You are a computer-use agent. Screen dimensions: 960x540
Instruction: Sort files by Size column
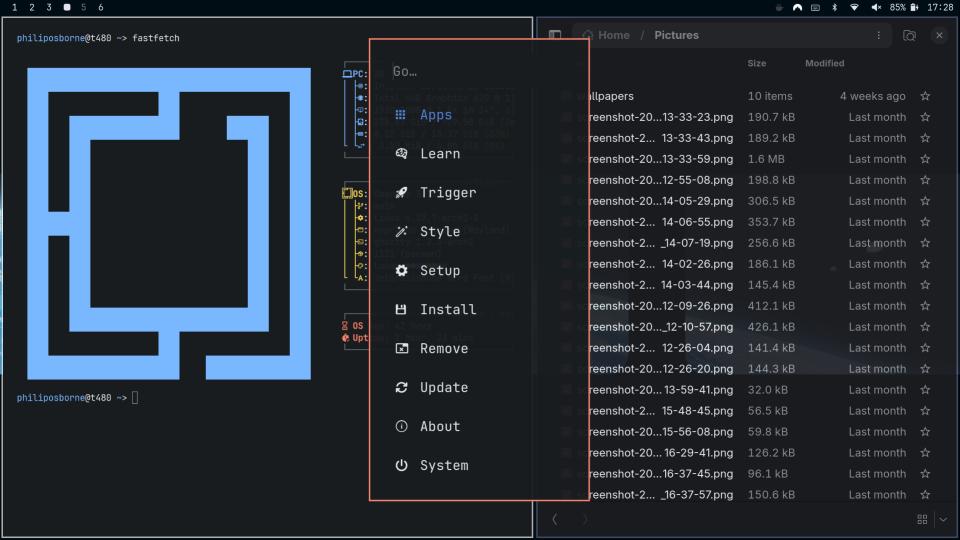point(757,63)
